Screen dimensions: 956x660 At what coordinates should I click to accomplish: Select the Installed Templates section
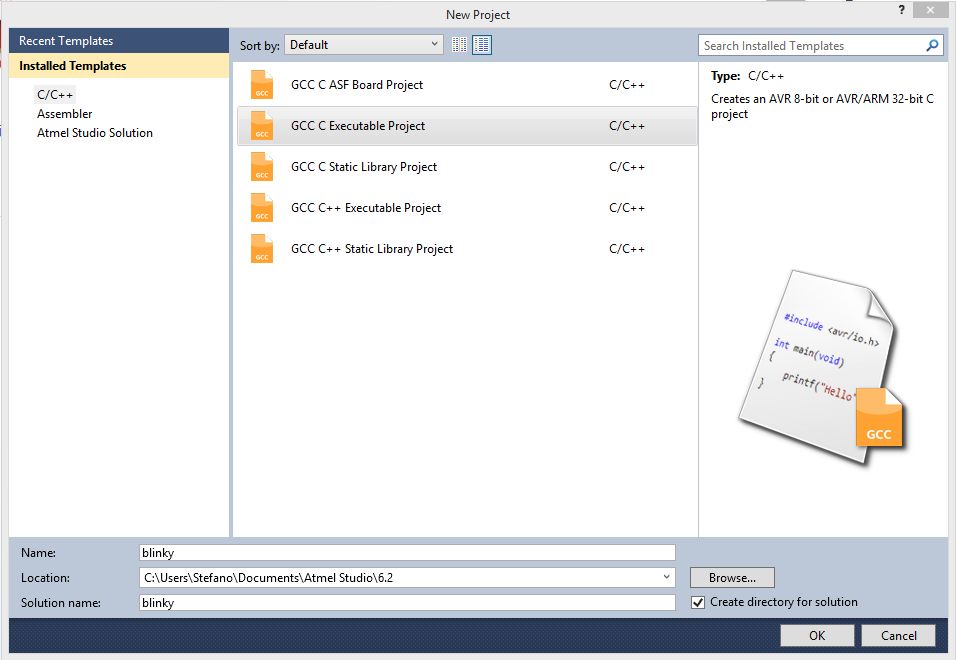click(x=73, y=66)
